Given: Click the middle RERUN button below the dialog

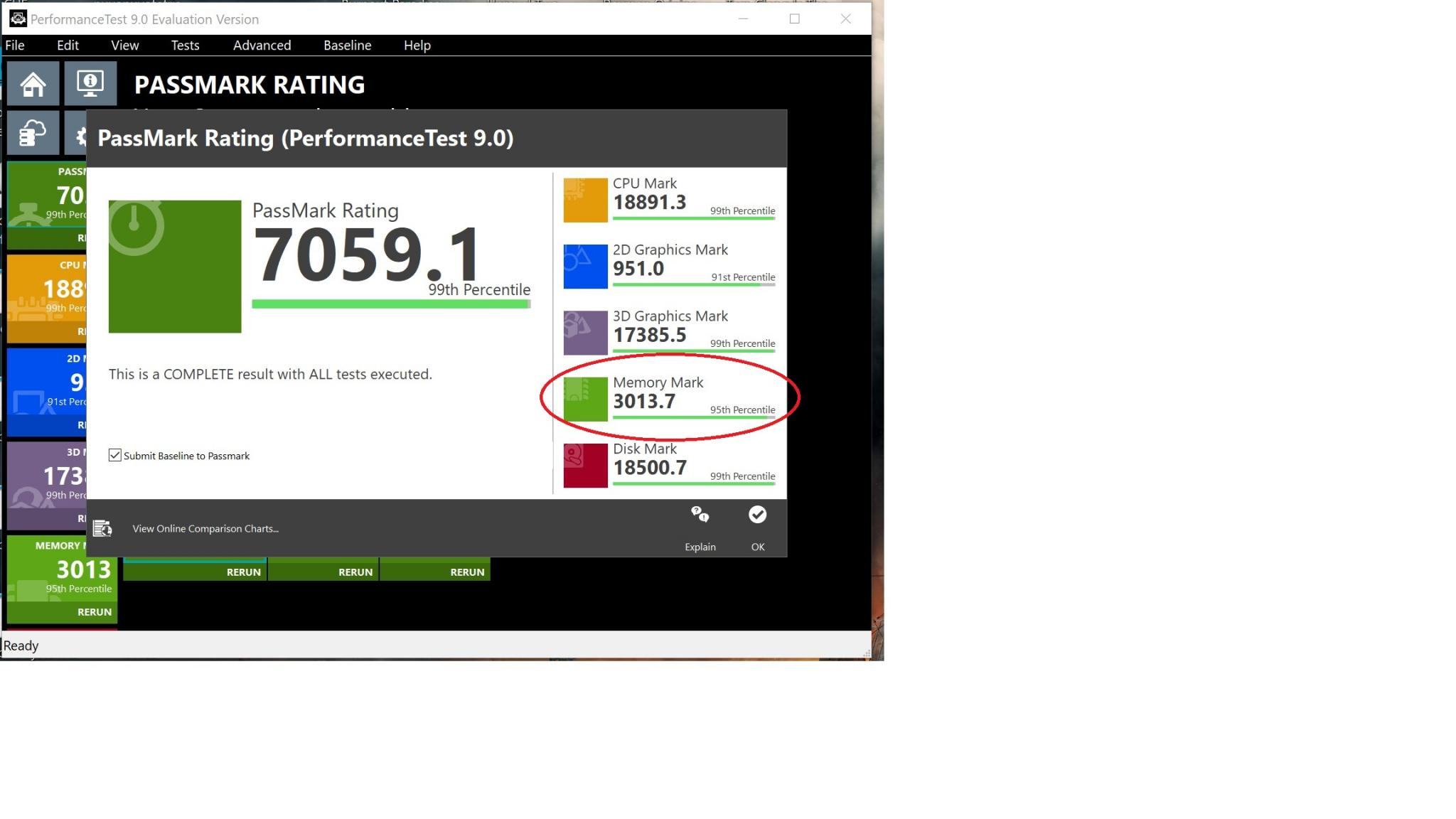Looking at the screenshot, I should click(x=355, y=572).
